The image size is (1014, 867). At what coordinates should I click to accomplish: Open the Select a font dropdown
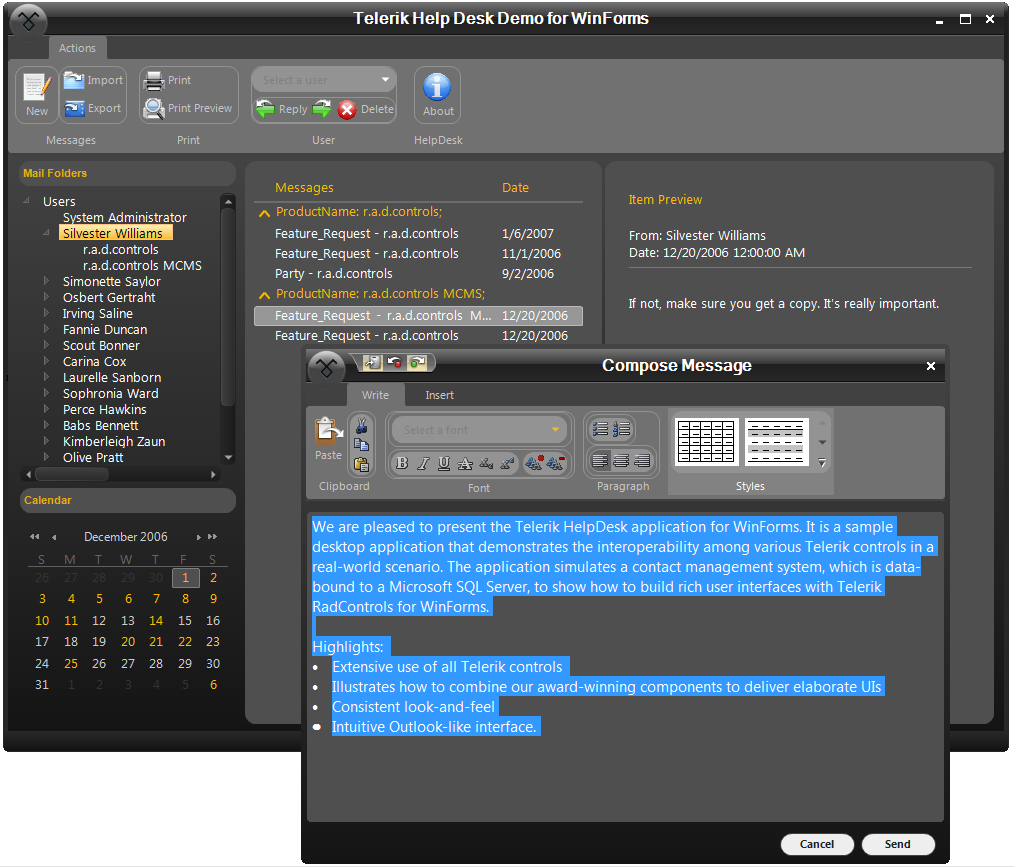tap(555, 430)
